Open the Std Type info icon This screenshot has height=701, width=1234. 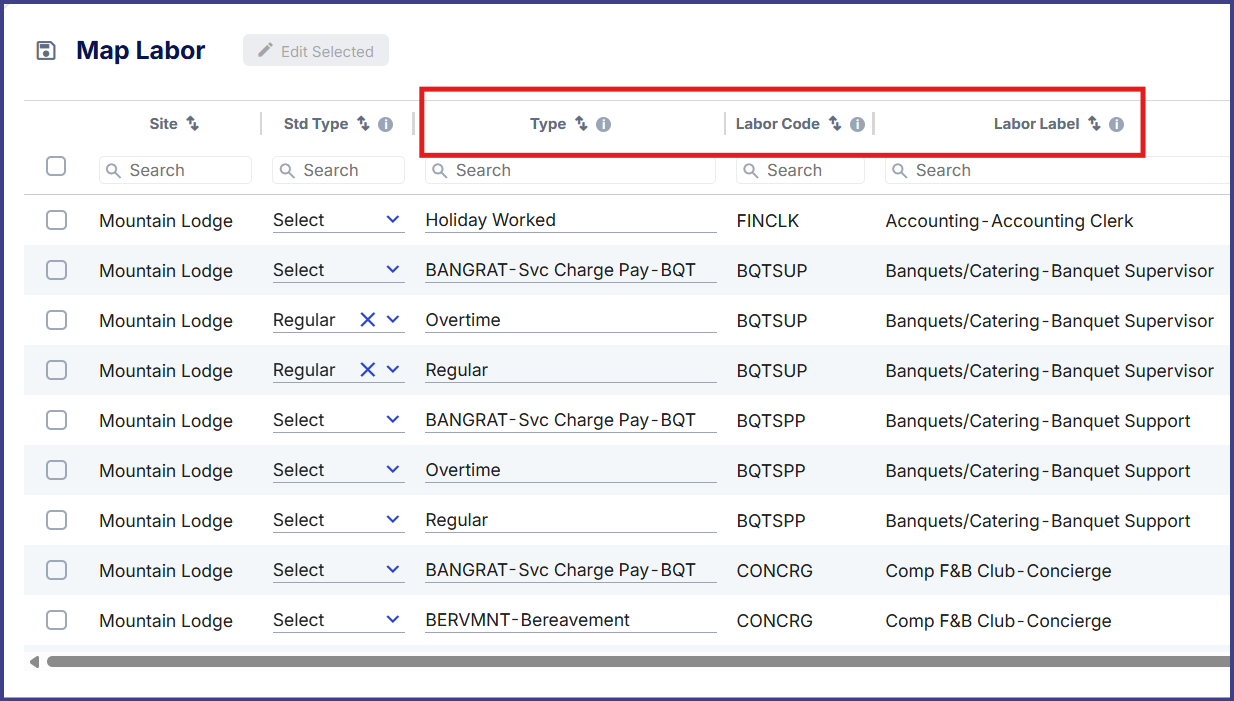(x=386, y=125)
